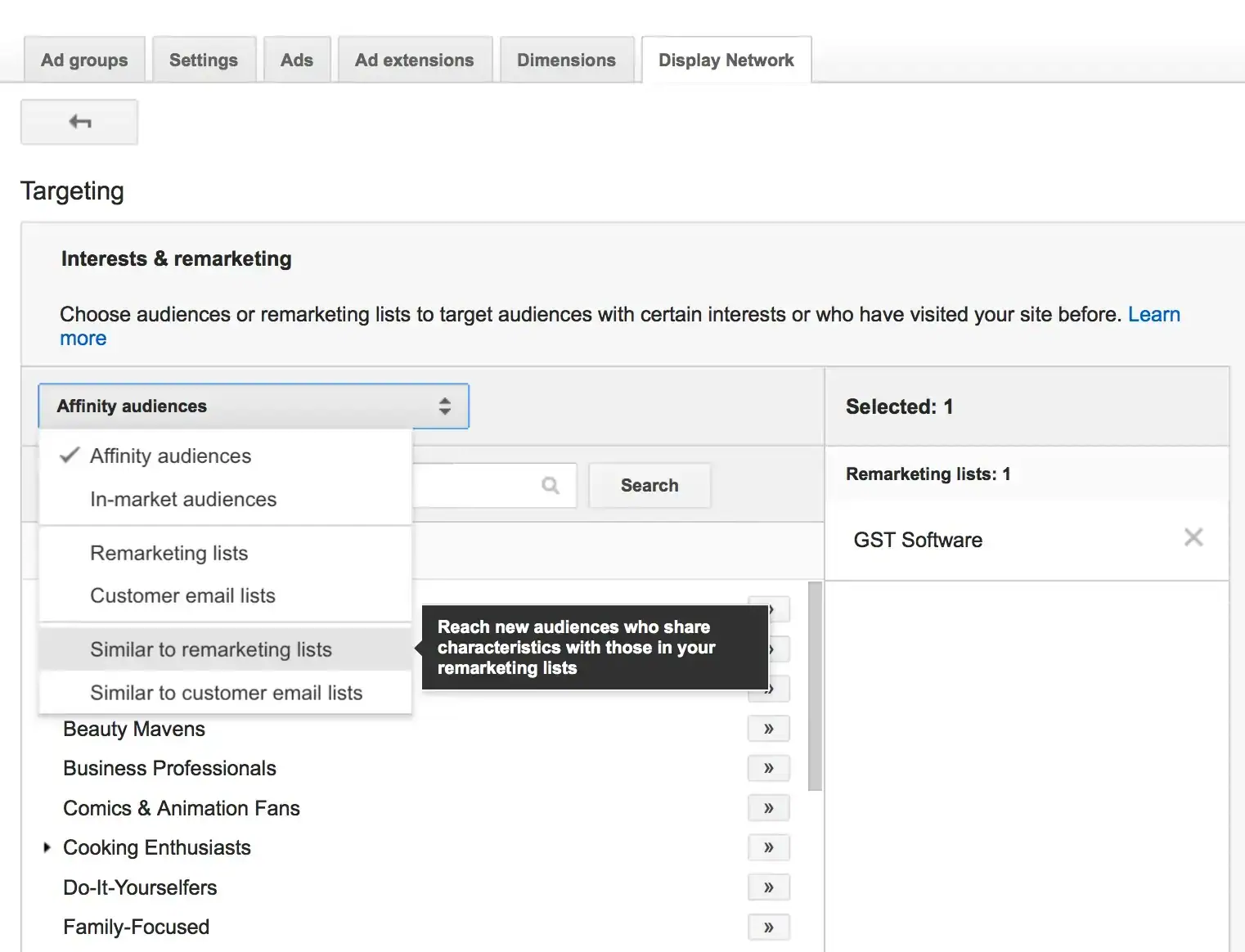Click inside the audience search field
Image resolution: width=1245 pixels, height=952 pixels.
click(474, 485)
